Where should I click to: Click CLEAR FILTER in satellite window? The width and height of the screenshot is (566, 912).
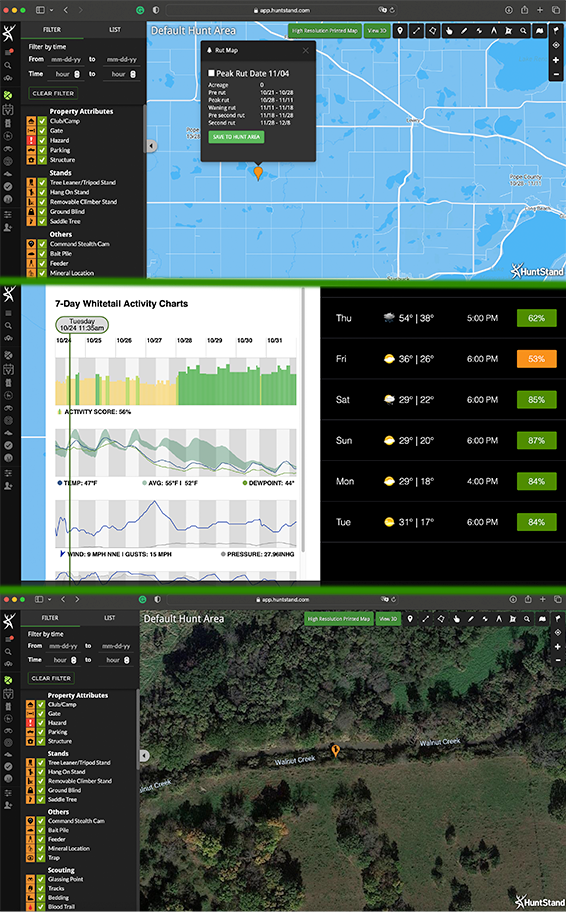(x=51, y=678)
